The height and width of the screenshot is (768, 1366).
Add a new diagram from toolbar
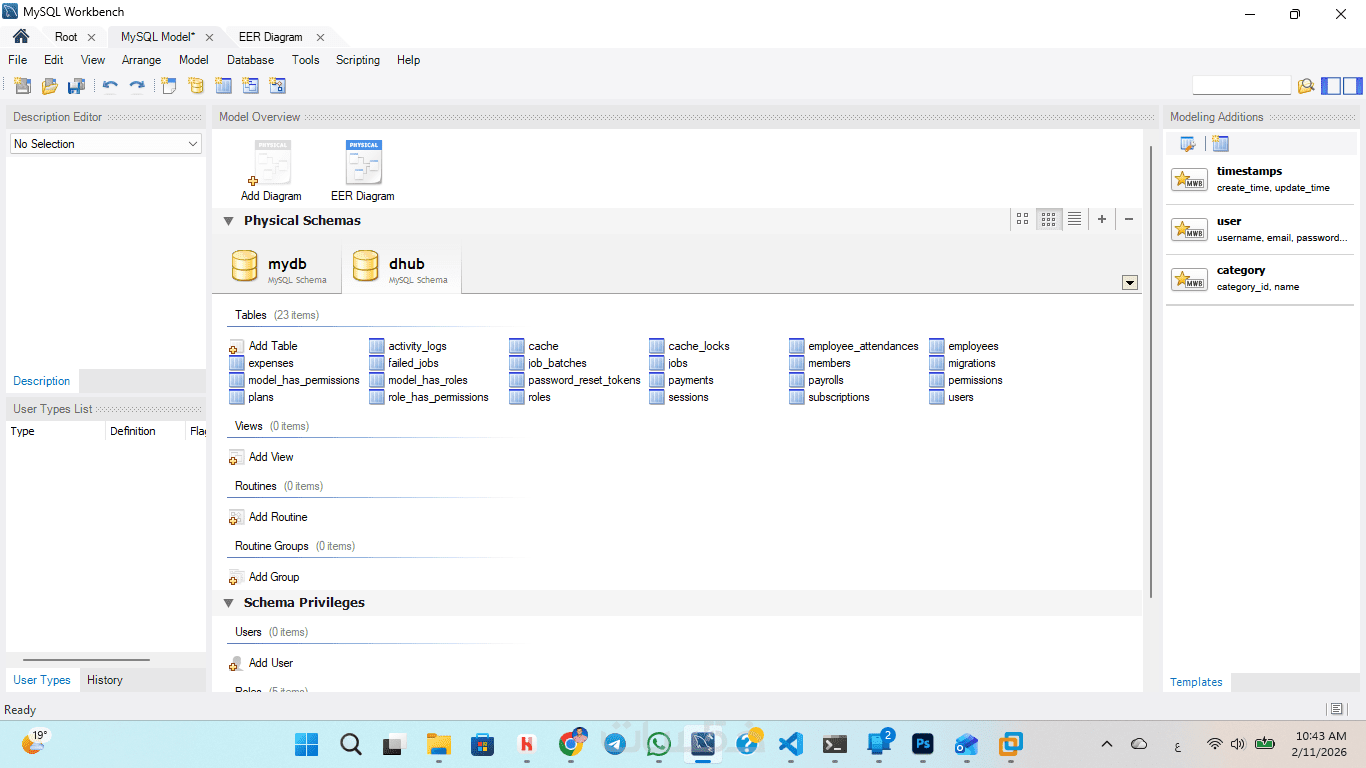(169, 86)
